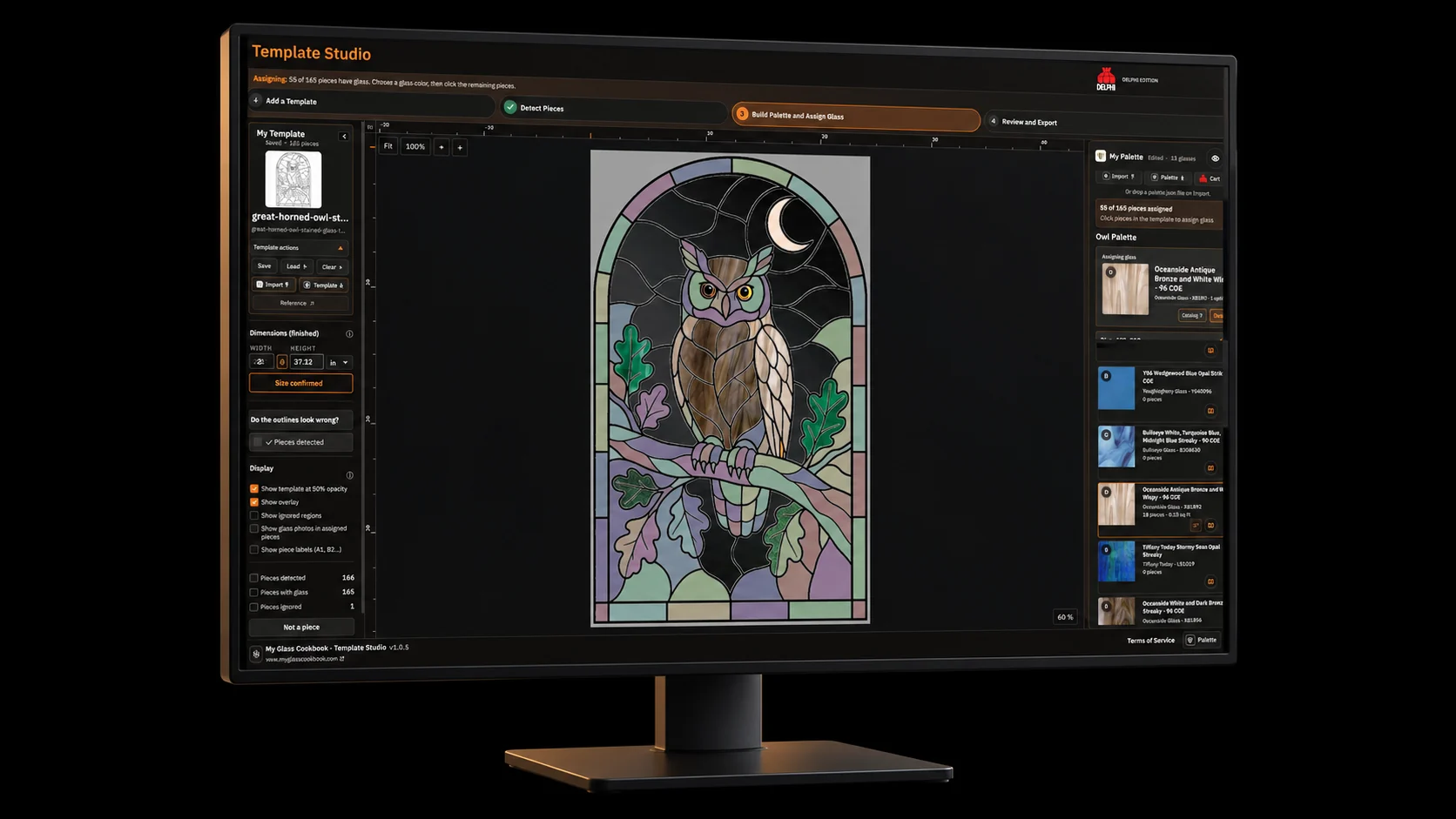Click the Delphi logo icon
The height and width of the screenshot is (819, 1456).
click(1106, 79)
